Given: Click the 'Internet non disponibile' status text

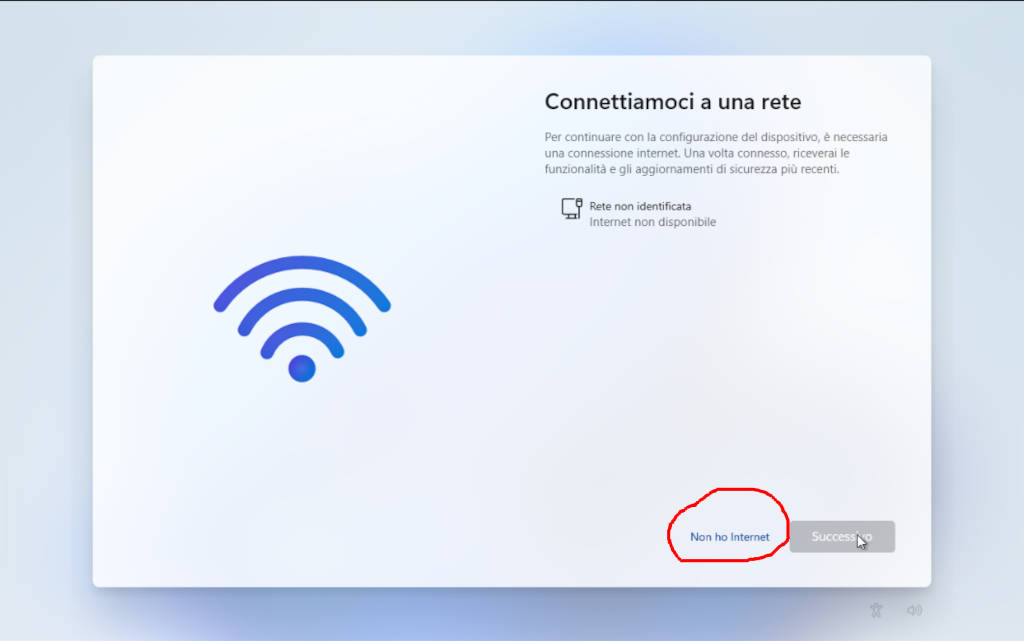Looking at the screenshot, I should click(652, 222).
